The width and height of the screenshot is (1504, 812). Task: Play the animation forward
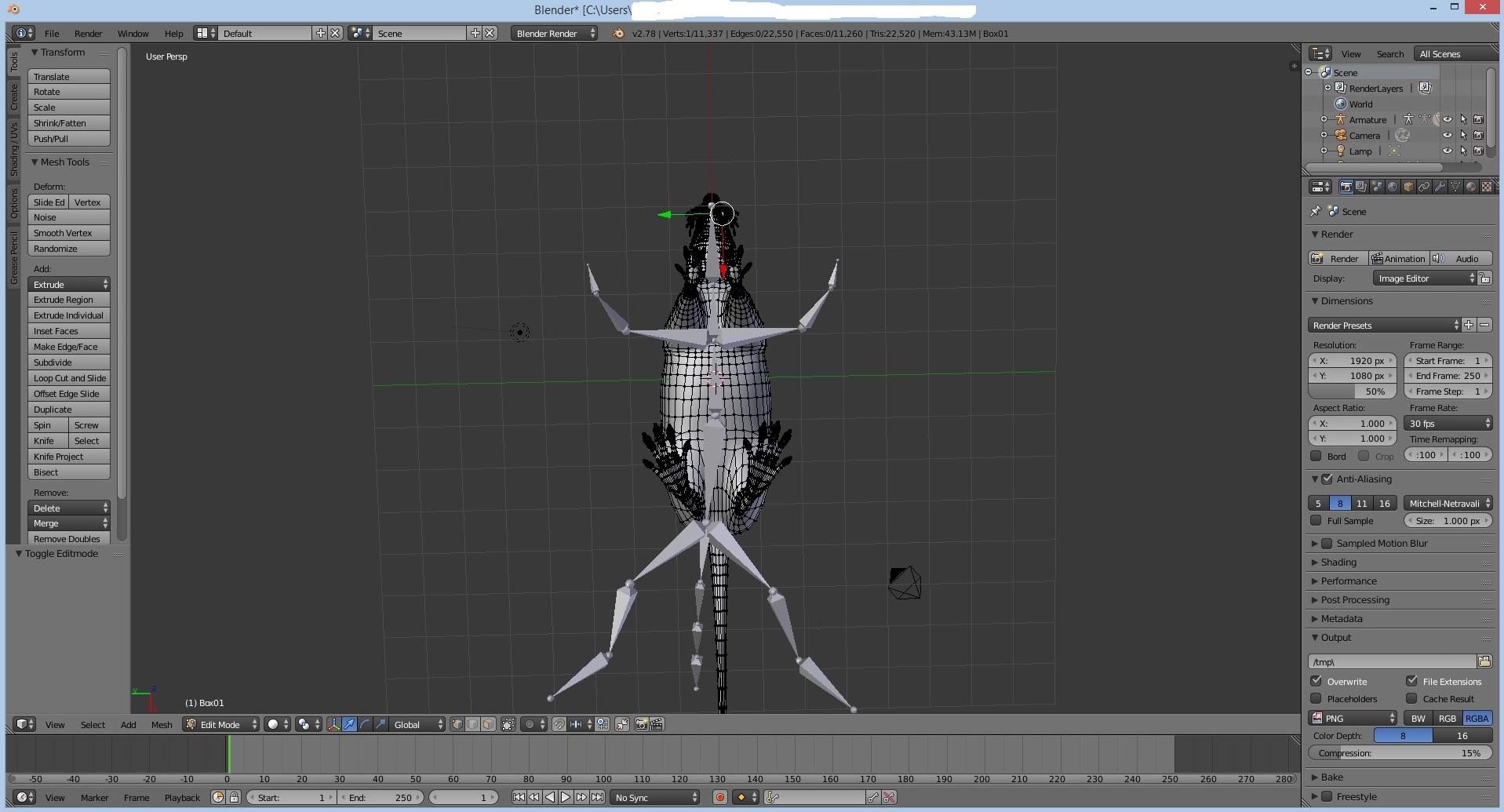pos(565,797)
